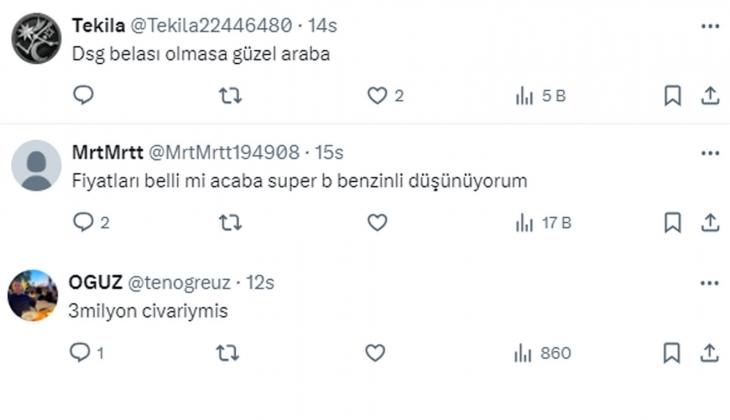Share Tekila's tweet
Viewport: 730px width, 420px height.
[709, 96]
